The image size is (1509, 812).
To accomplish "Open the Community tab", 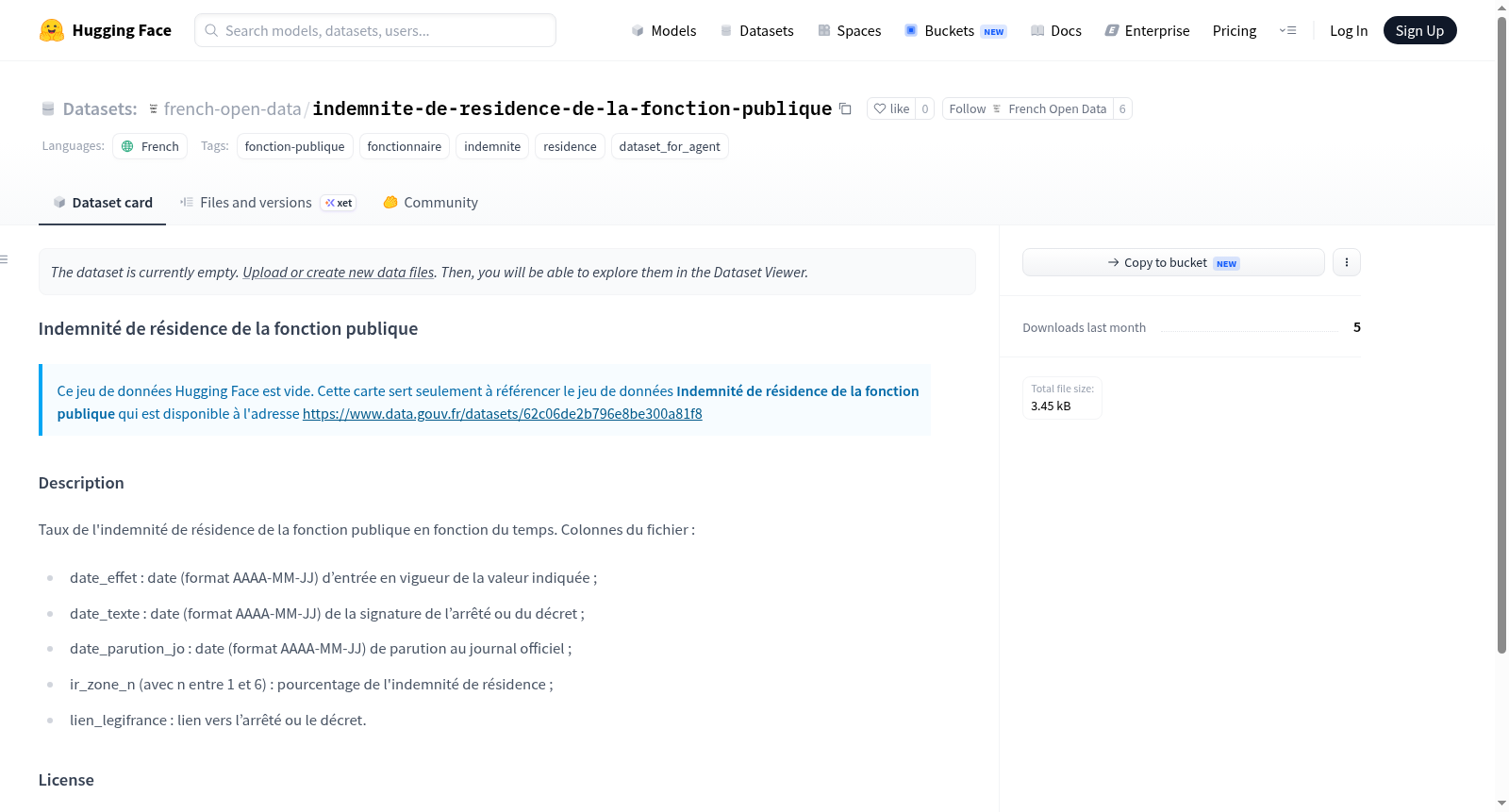I will tap(431, 203).
